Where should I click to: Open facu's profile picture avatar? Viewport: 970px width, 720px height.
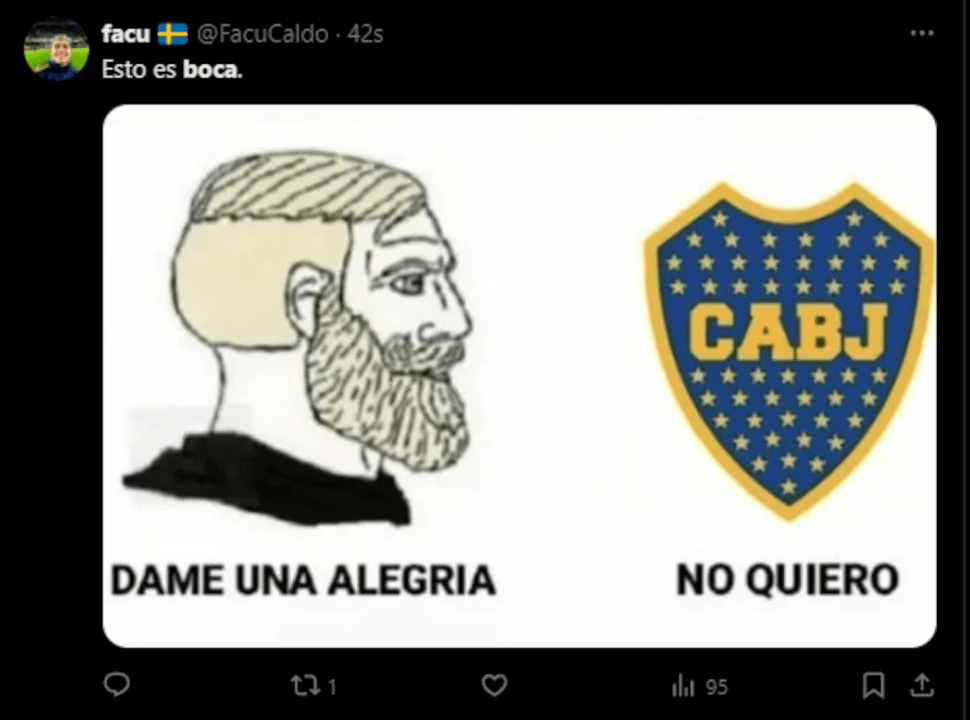click(56, 49)
